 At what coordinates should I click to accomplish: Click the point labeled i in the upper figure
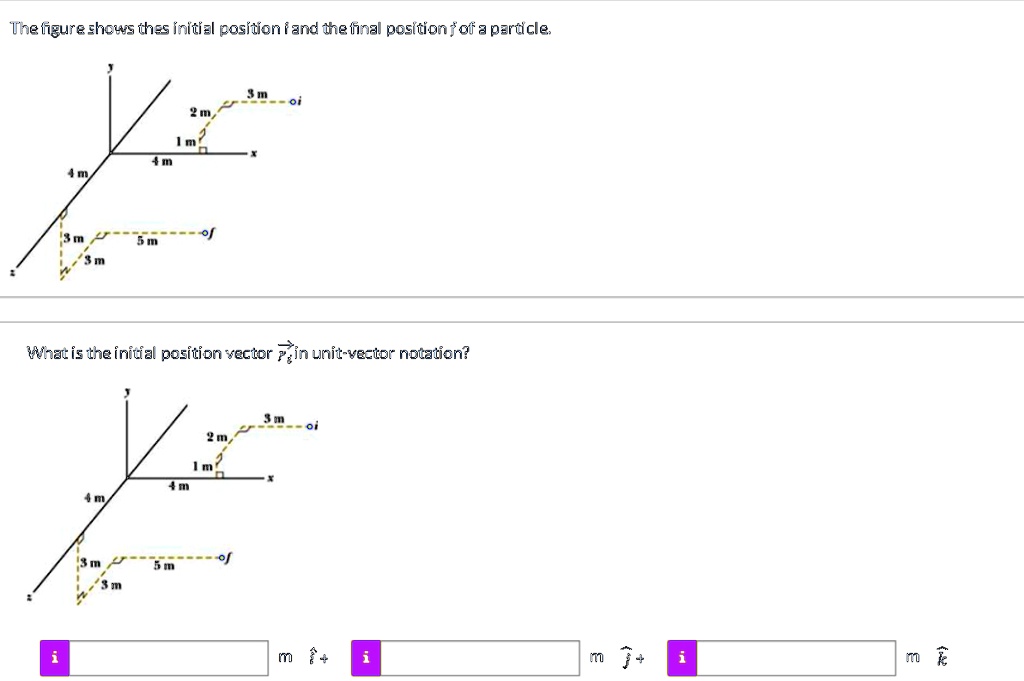point(291,101)
